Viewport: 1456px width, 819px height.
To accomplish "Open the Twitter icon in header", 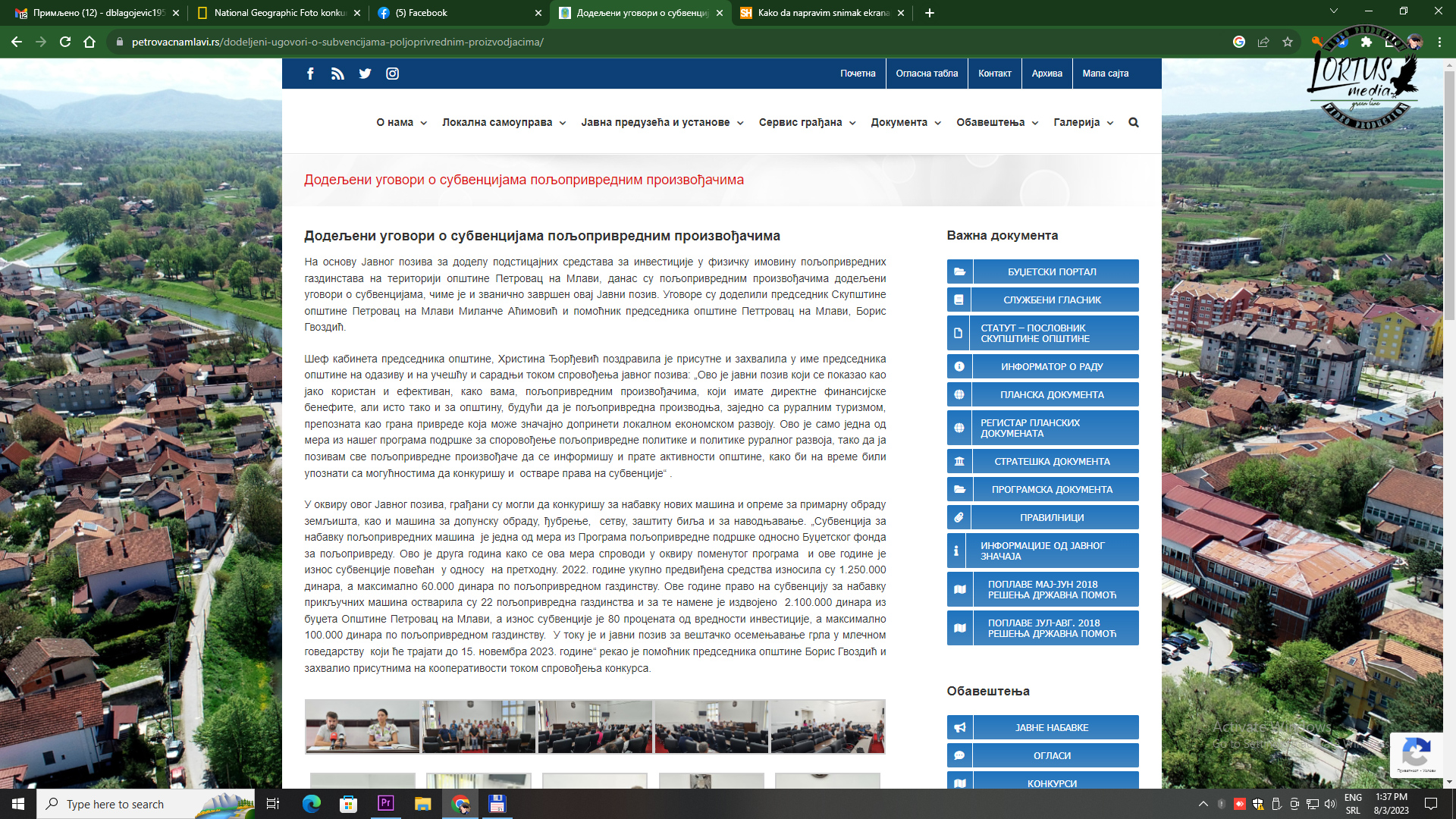I will point(365,74).
